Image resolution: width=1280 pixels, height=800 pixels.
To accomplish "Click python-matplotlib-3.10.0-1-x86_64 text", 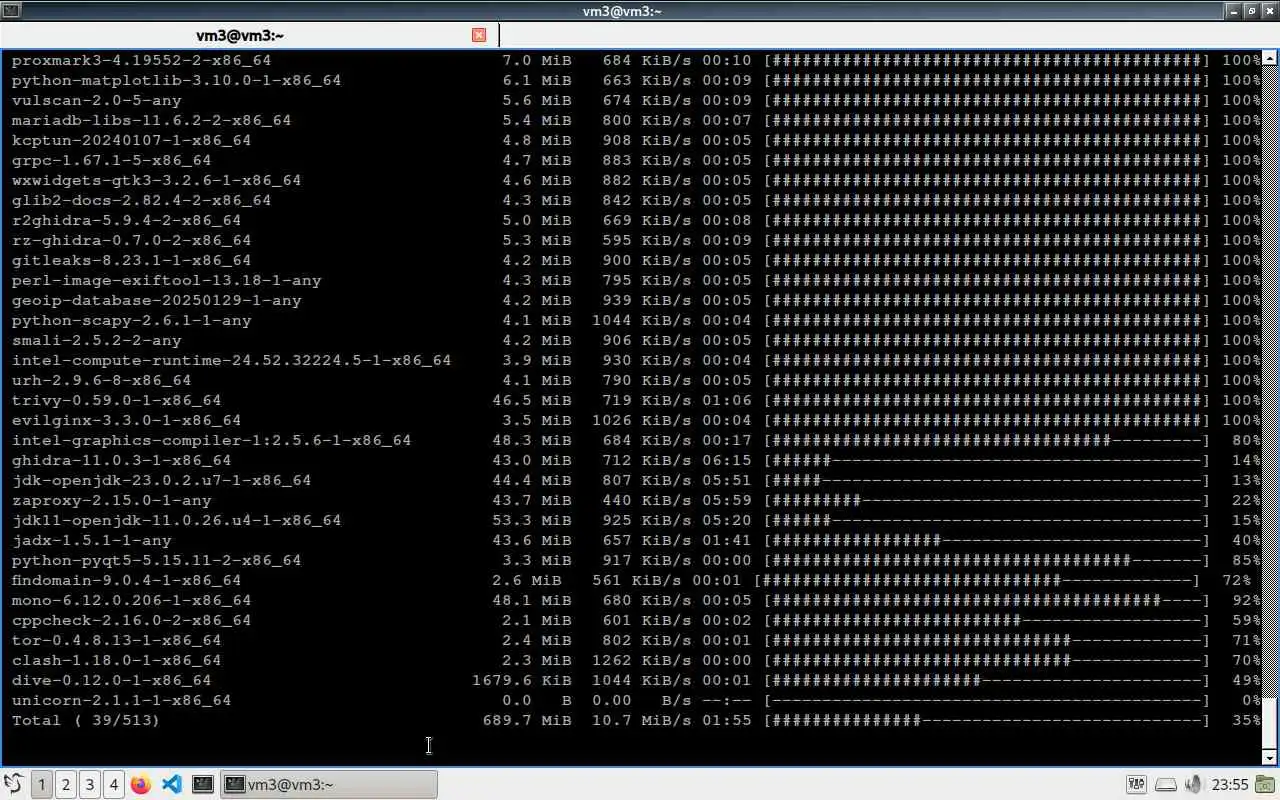I will coord(176,80).
